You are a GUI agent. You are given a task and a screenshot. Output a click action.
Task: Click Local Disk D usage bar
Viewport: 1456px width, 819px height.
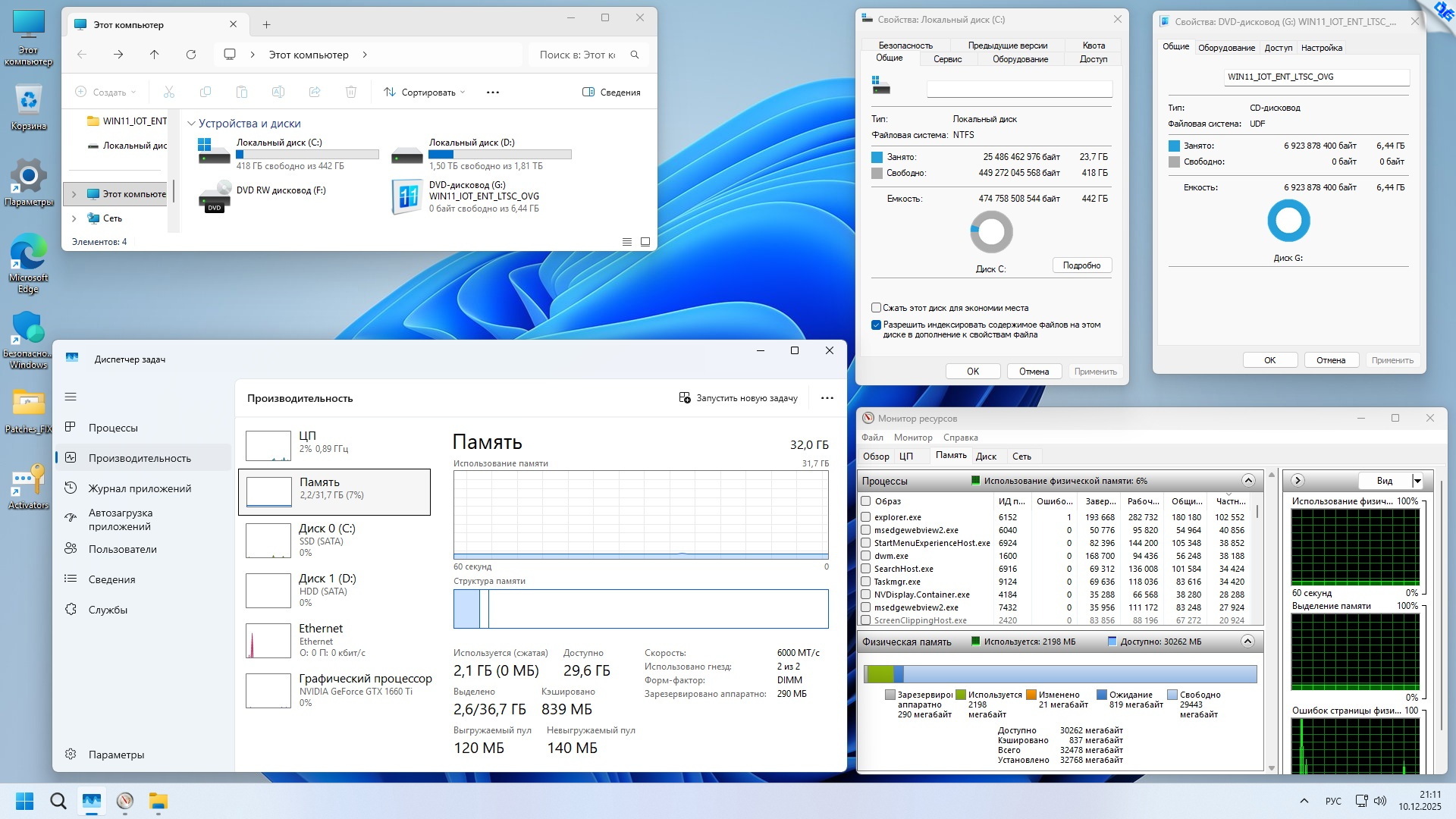500,155
